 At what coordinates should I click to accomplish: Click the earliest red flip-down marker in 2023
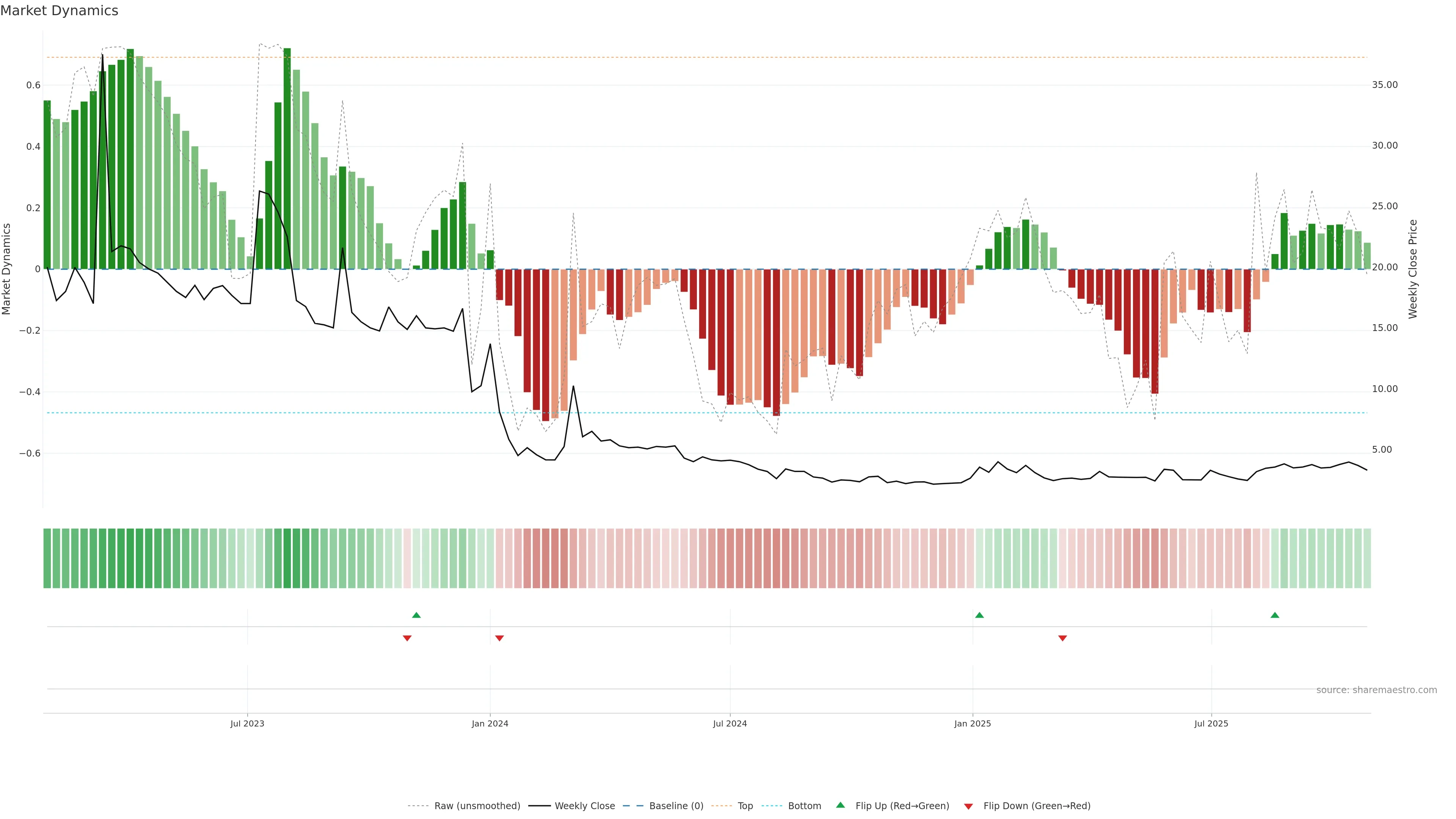(407, 638)
